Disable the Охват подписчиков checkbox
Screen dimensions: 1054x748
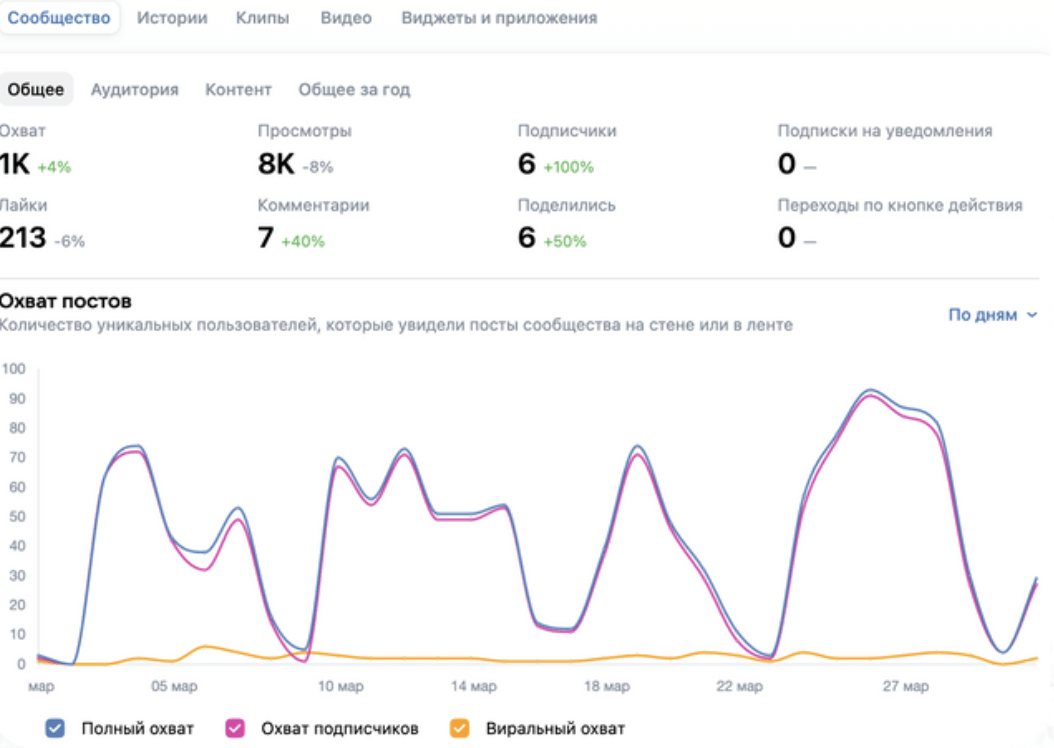237,728
